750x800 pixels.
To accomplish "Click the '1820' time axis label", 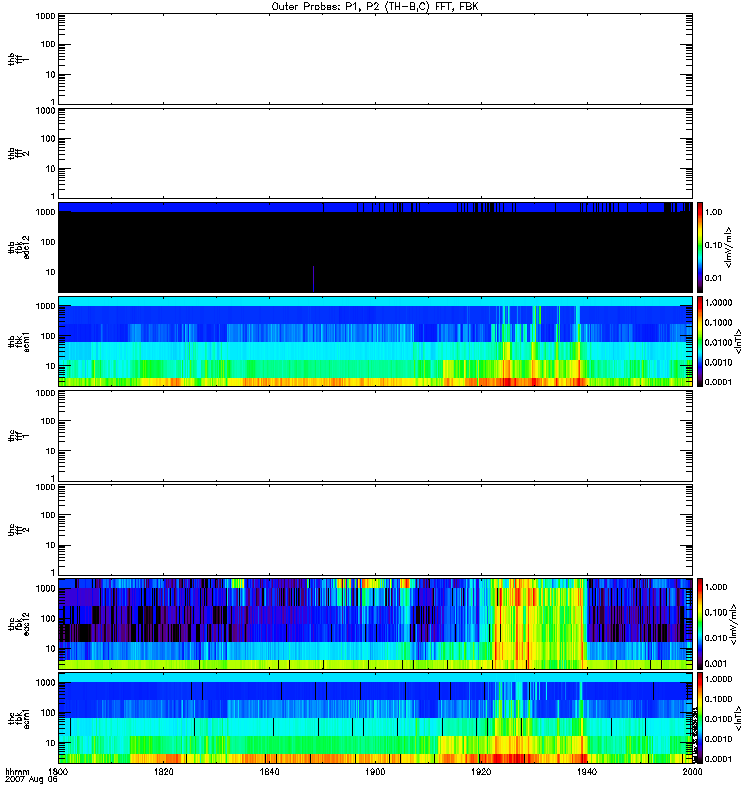I will pos(163,771).
